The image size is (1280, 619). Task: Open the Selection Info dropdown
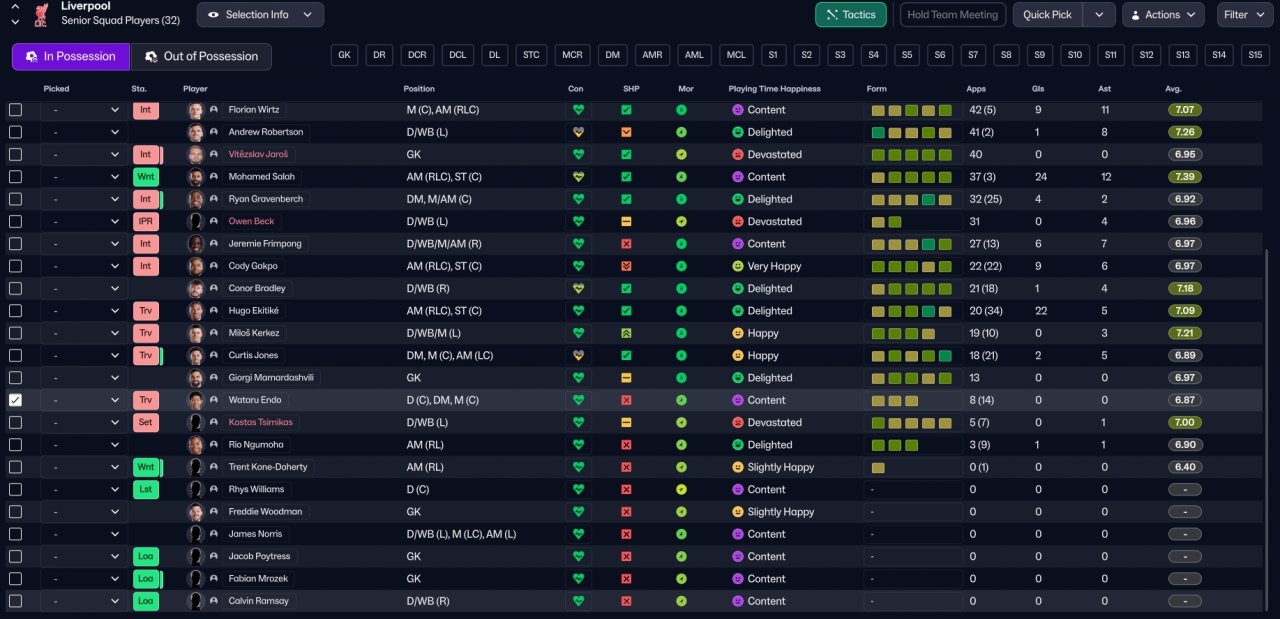point(260,15)
